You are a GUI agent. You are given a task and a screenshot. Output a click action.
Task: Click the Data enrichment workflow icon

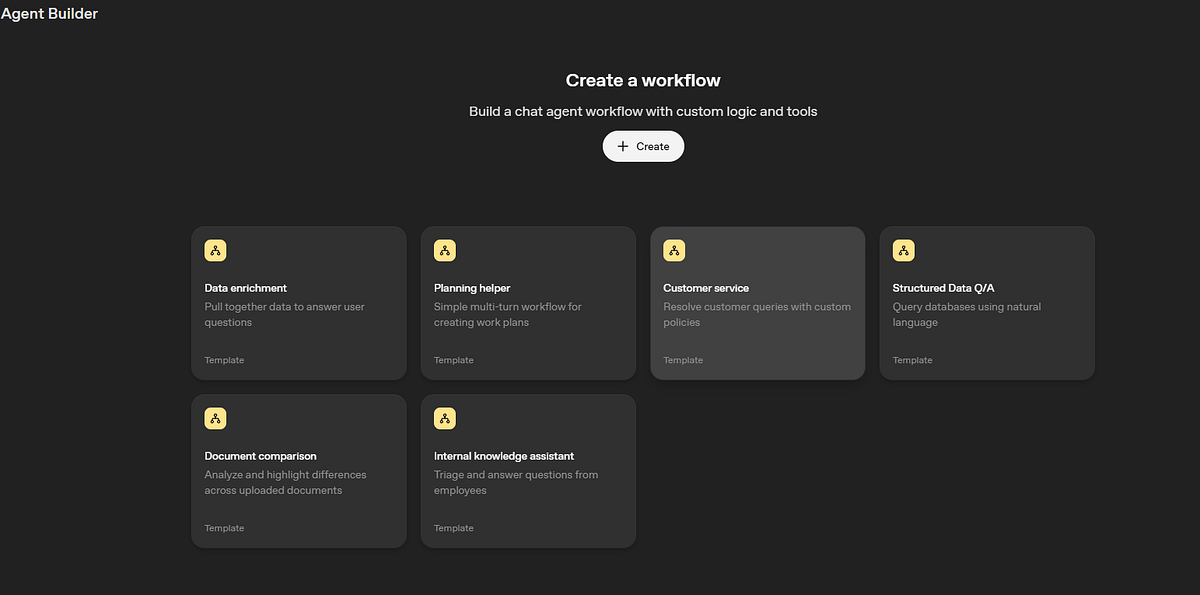pyautogui.click(x=215, y=251)
